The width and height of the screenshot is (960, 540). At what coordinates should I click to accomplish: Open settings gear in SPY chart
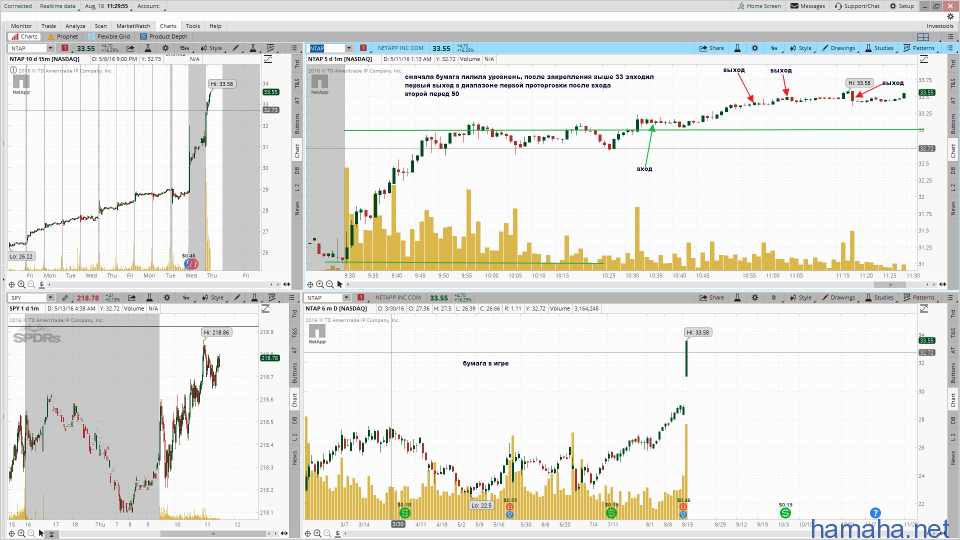(167, 298)
